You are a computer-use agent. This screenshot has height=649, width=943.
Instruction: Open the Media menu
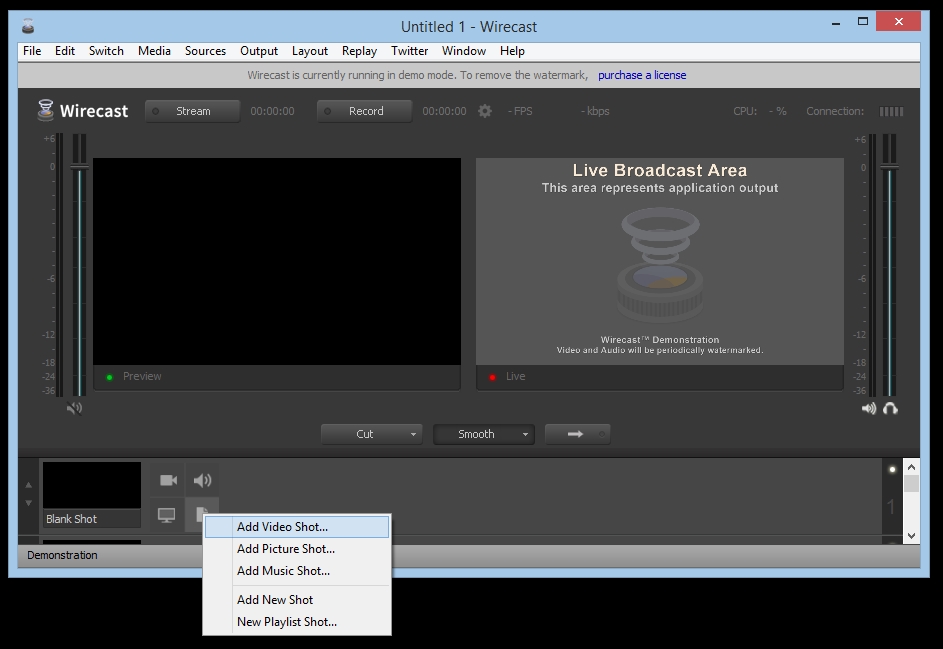point(155,51)
